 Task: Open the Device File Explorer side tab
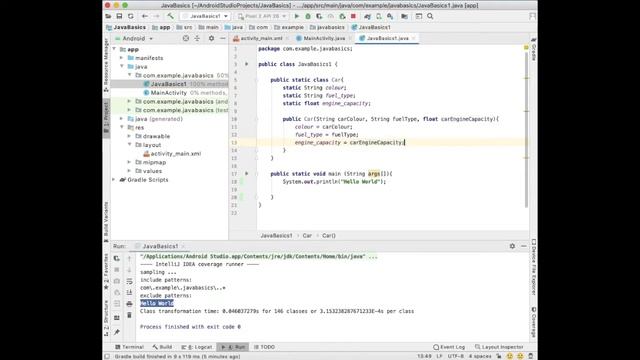click(533, 267)
